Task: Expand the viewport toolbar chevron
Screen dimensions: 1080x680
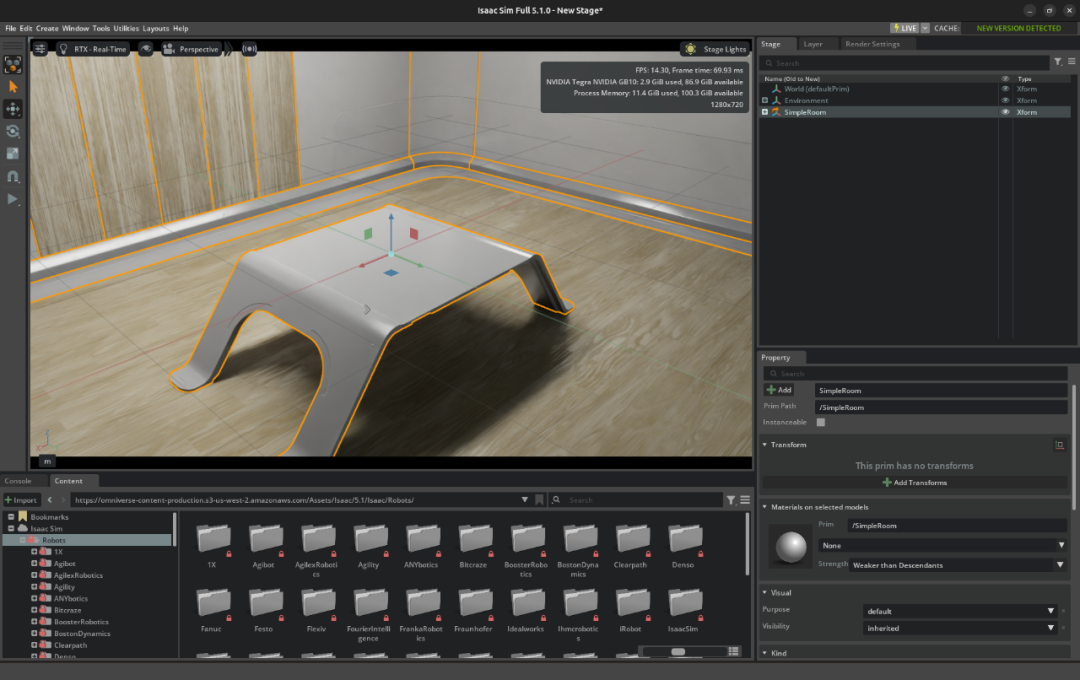Action: point(229,49)
